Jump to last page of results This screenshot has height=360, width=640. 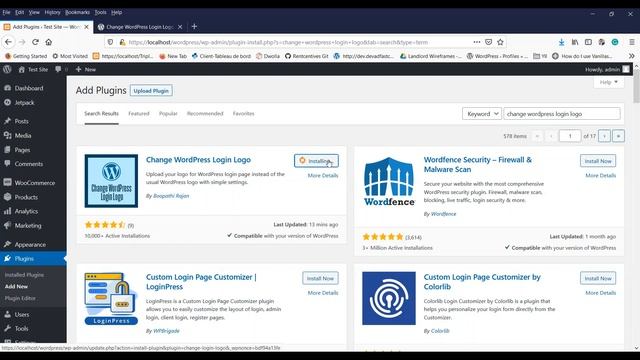(x=618, y=136)
